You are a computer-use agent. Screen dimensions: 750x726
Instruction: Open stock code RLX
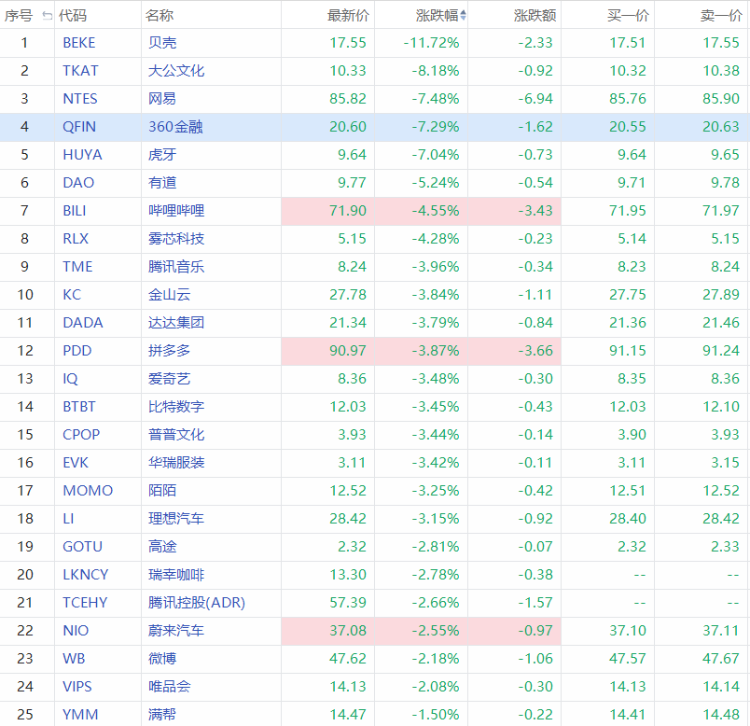(76, 239)
